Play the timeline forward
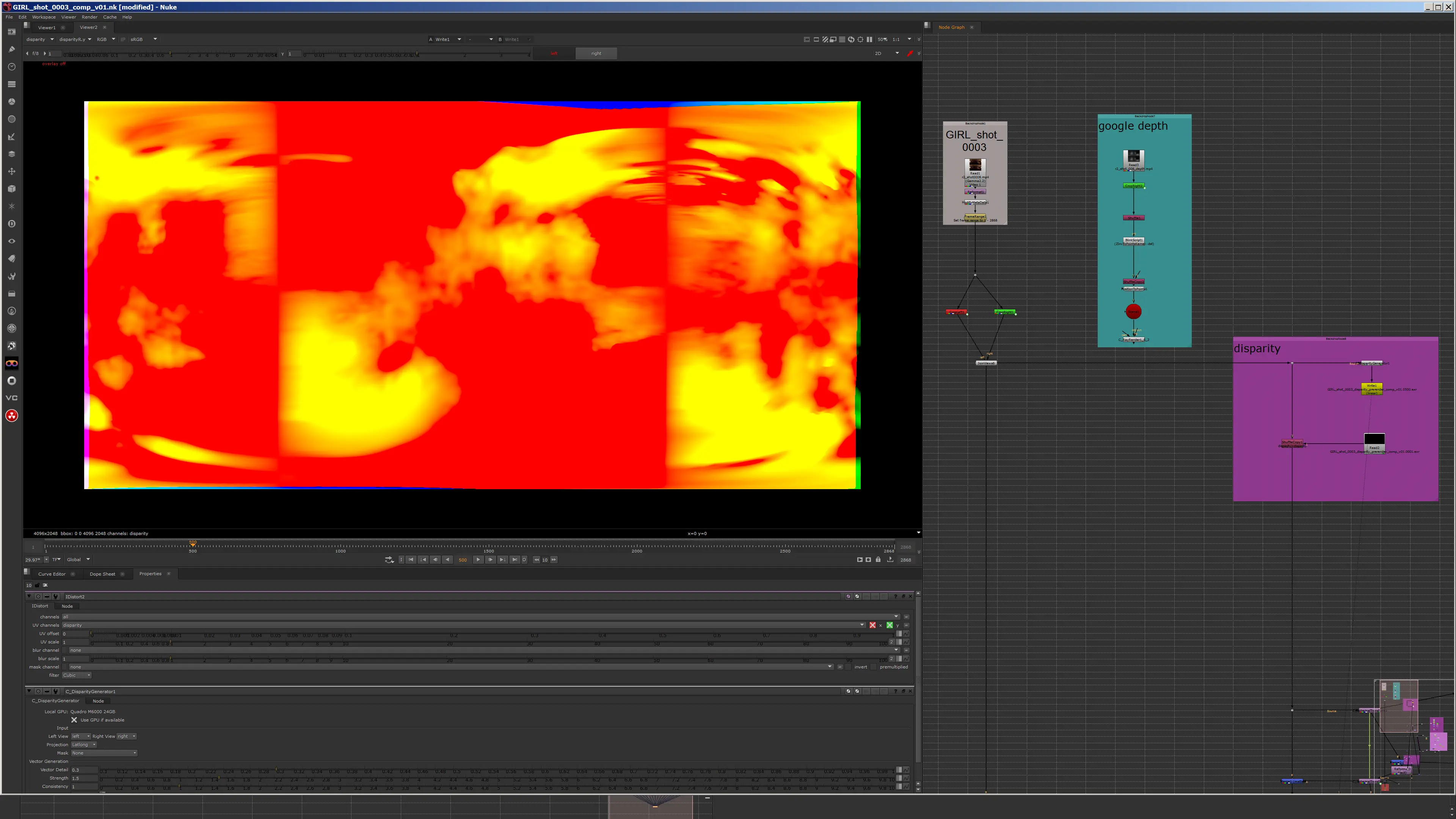Viewport: 1456px width, 819px height. coord(478,560)
